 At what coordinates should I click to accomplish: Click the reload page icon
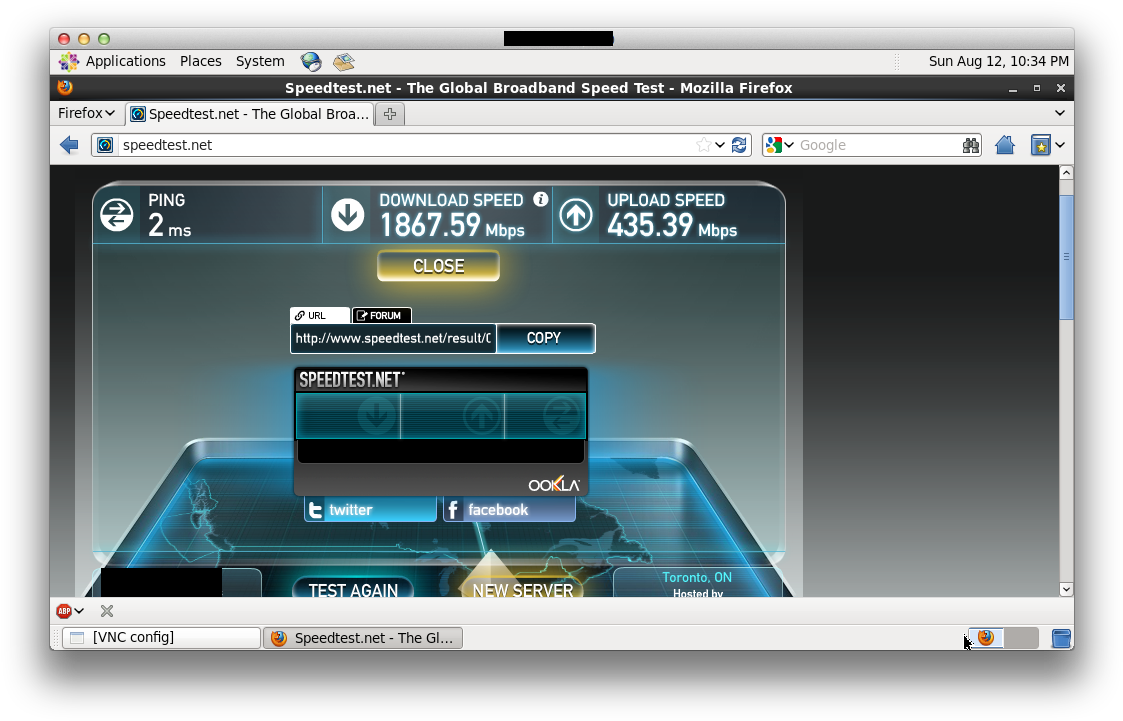click(x=739, y=145)
